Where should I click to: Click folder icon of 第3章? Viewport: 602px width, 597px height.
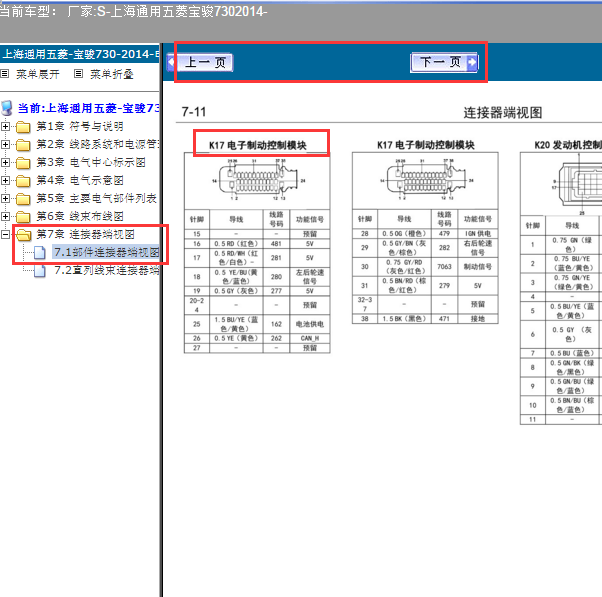point(23,163)
